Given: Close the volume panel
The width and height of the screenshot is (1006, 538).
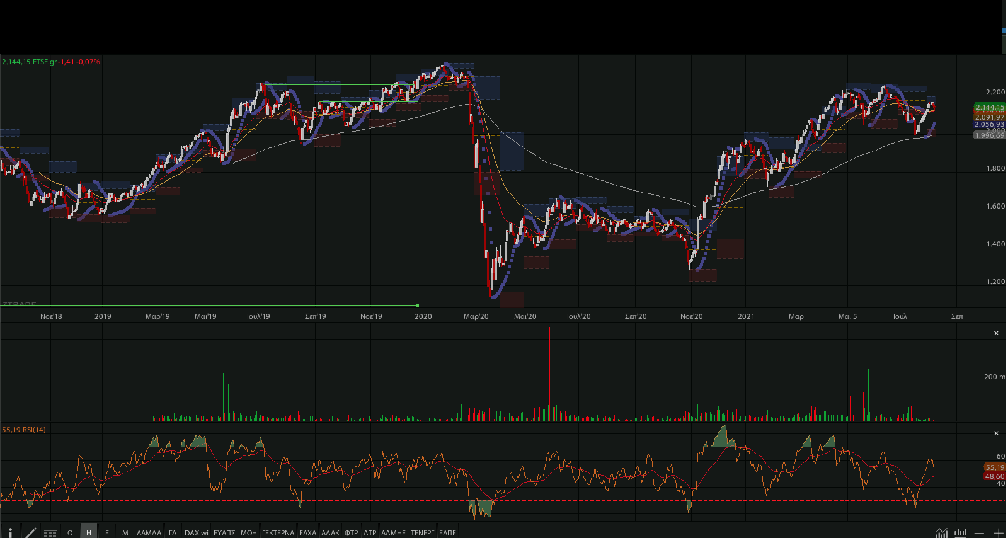Looking at the screenshot, I should [x=996, y=332].
